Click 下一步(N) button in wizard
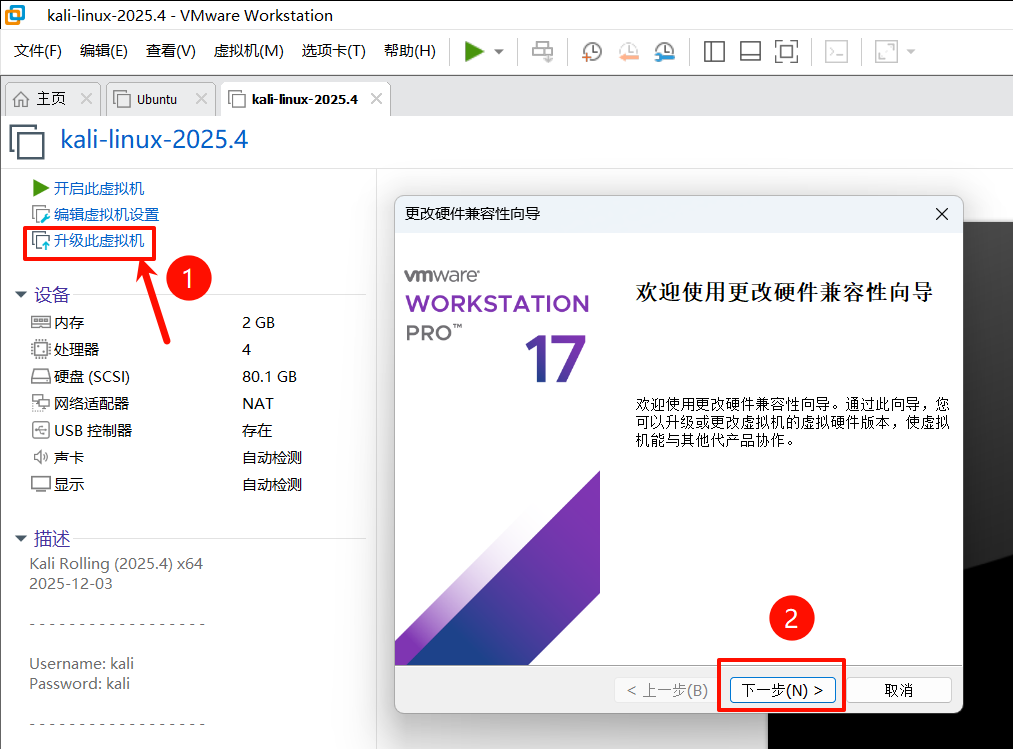This screenshot has height=749, width=1013. (x=782, y=690)
